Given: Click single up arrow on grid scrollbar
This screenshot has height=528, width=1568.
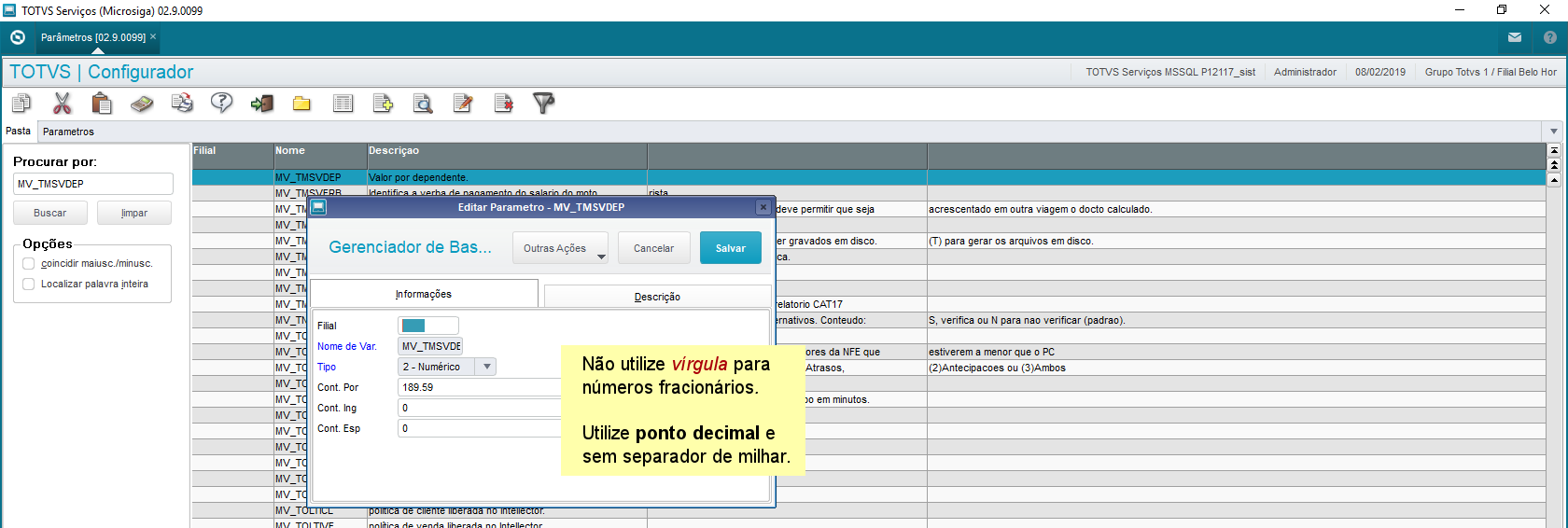Looking at the screenshot, I should [x=1554, y=180].
